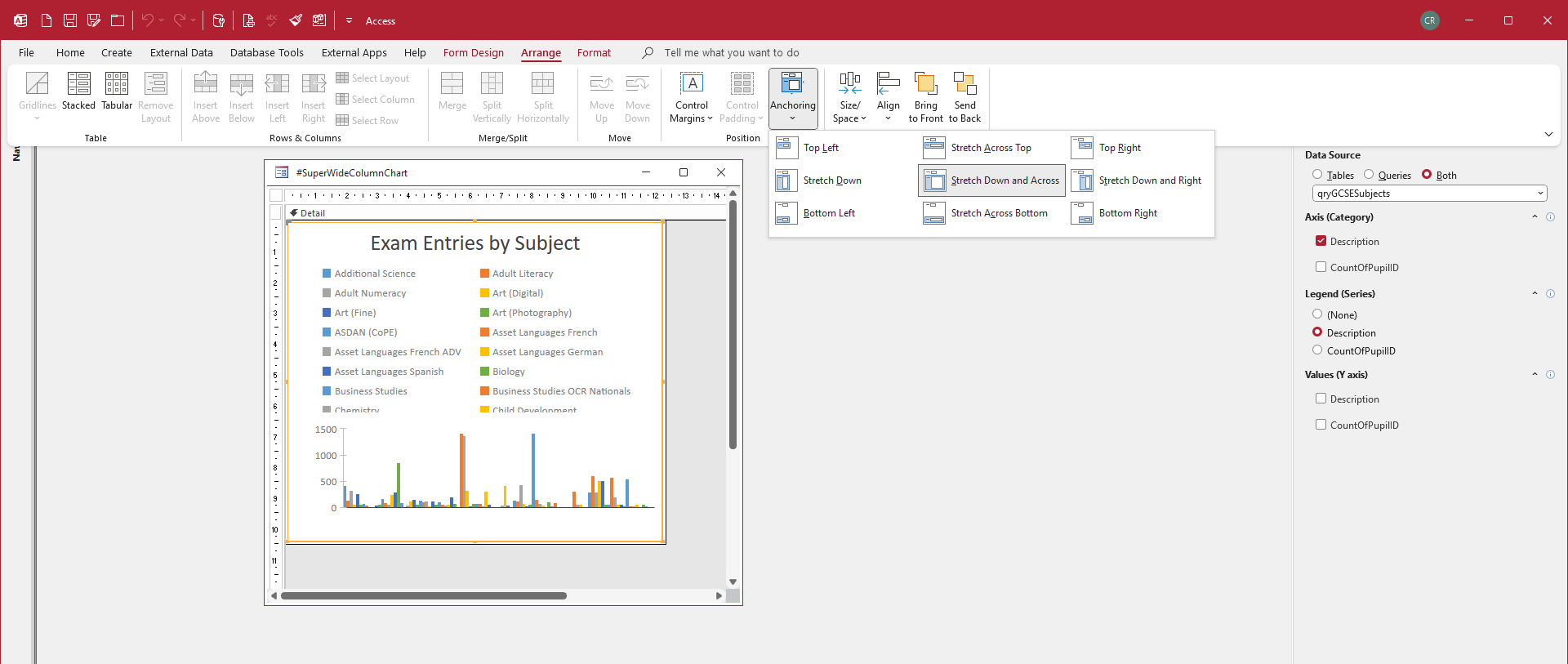1568x664 pixels.
Task: Open the File menu
Action: (x=26, y=53)
